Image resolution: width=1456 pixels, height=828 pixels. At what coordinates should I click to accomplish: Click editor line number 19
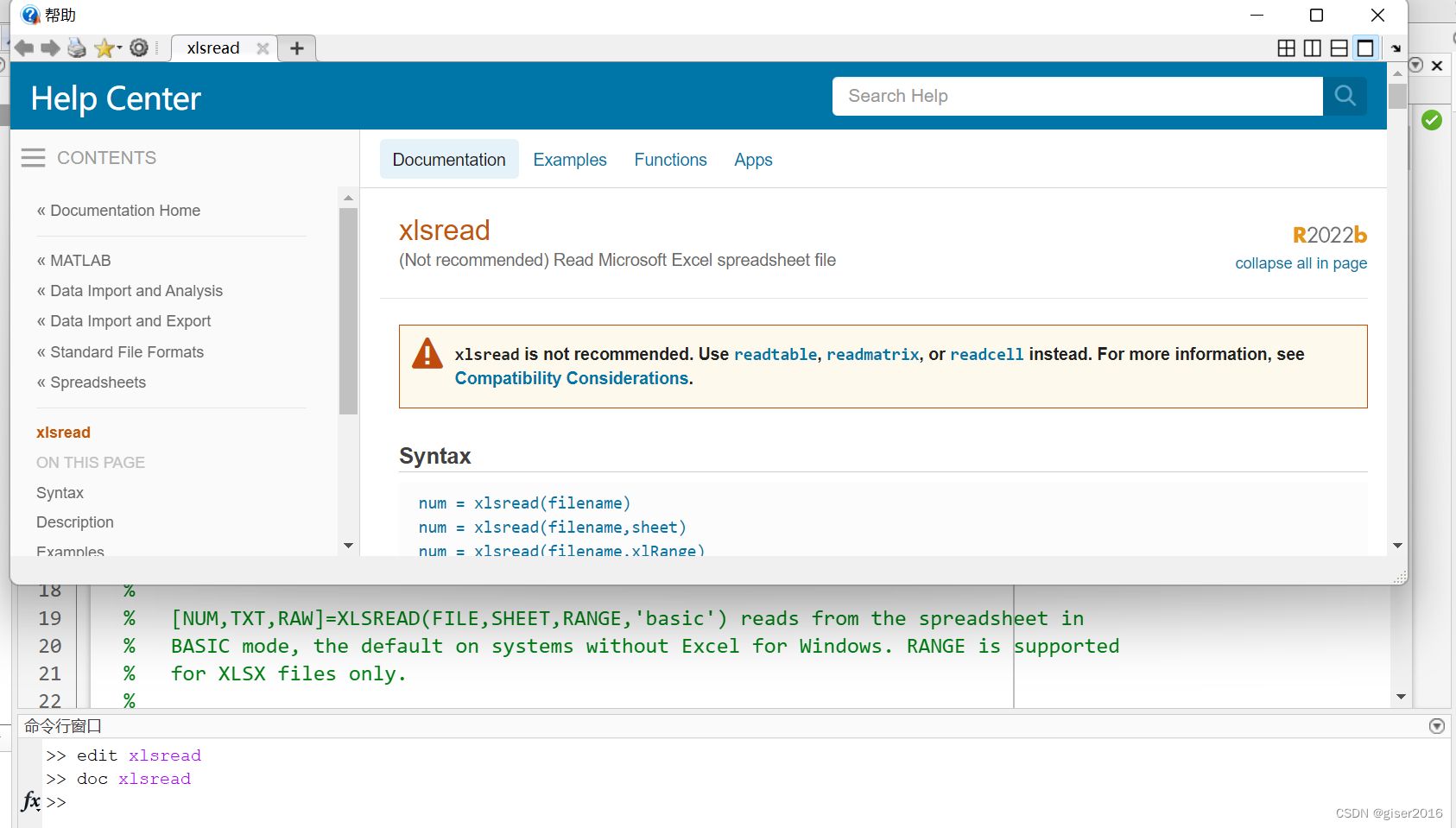coord(50,618)
